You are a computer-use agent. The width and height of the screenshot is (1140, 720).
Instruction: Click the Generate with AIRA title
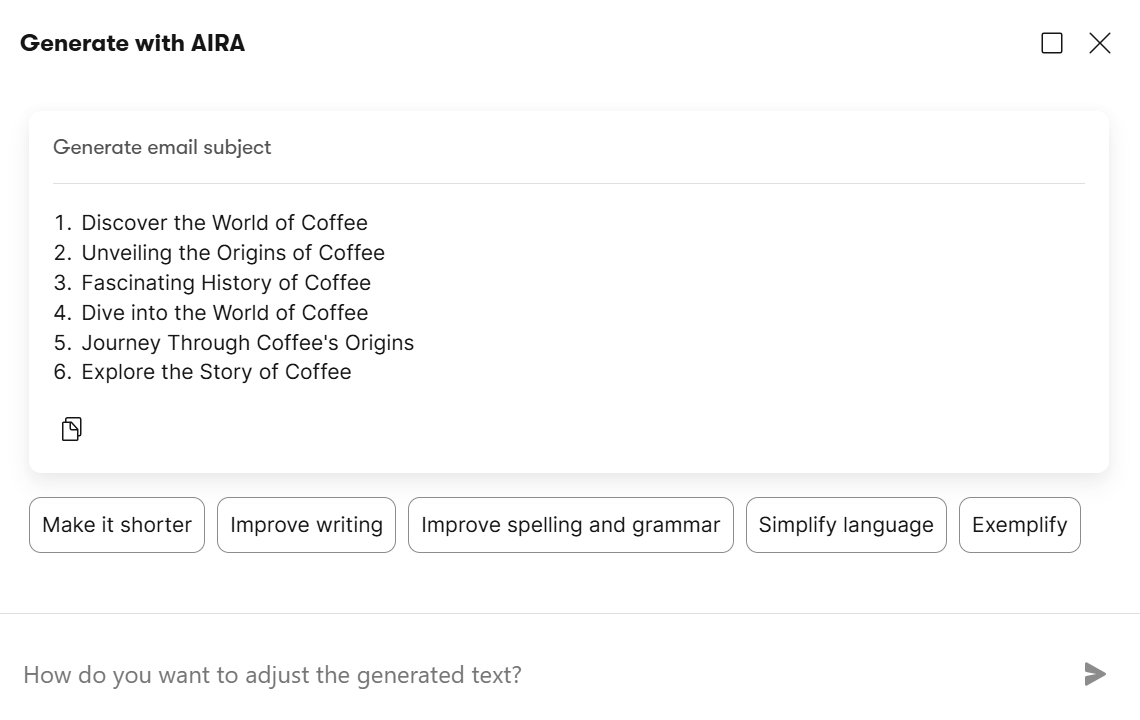pyautogui.click(x=132, y=43)
